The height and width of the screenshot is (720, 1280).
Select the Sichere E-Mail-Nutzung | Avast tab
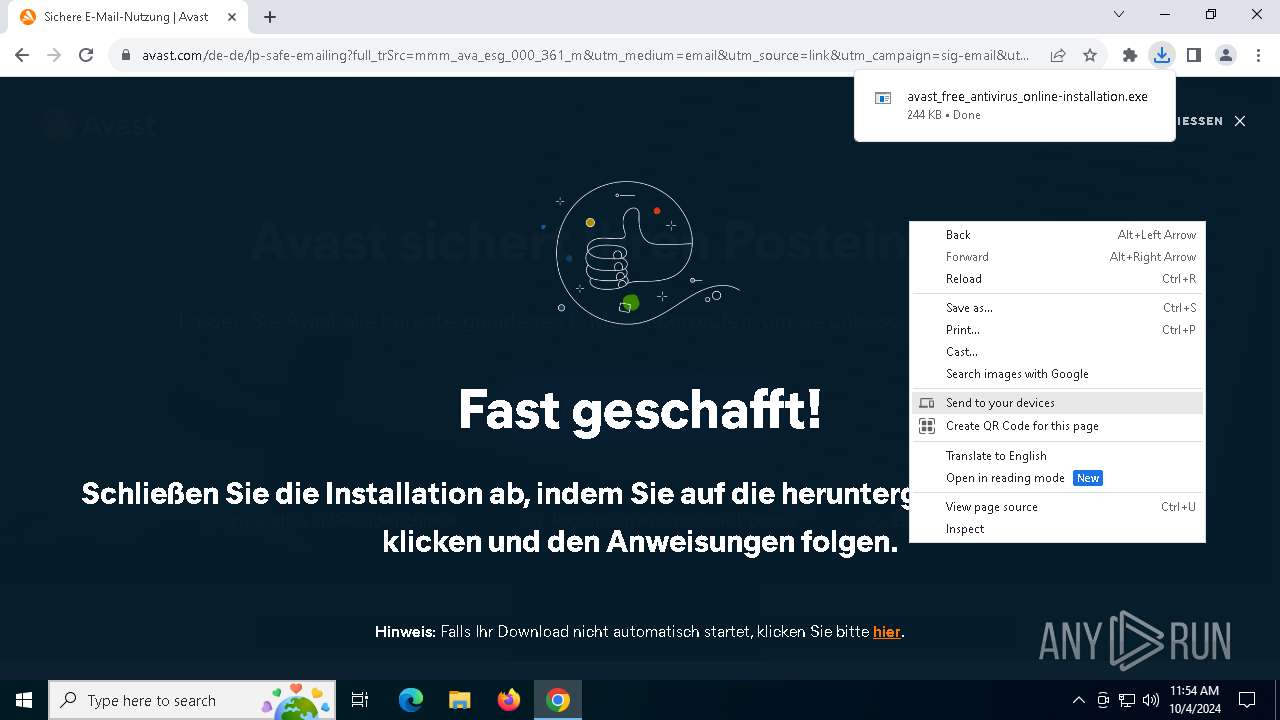click(129, 17)
